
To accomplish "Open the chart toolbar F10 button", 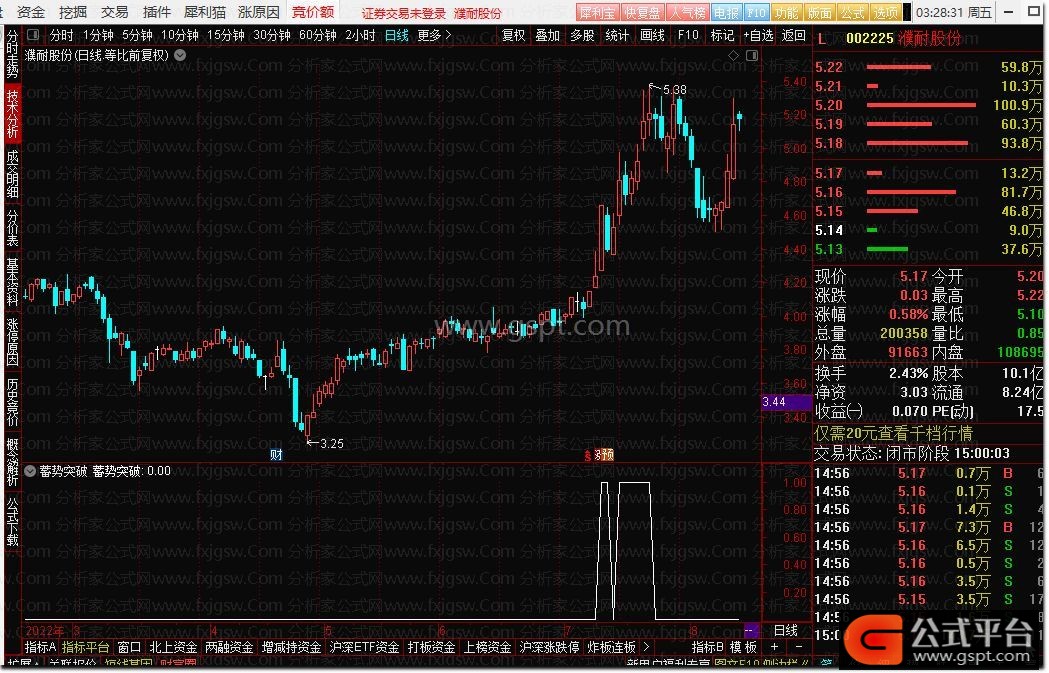I will [688, 35].
